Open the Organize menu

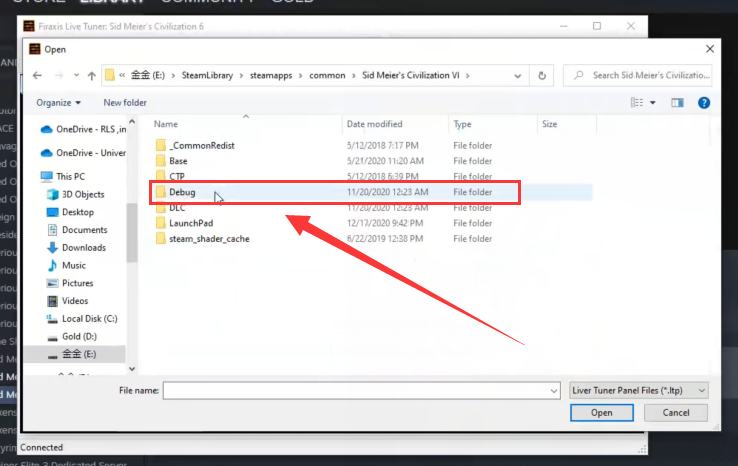tap(58, 103)
